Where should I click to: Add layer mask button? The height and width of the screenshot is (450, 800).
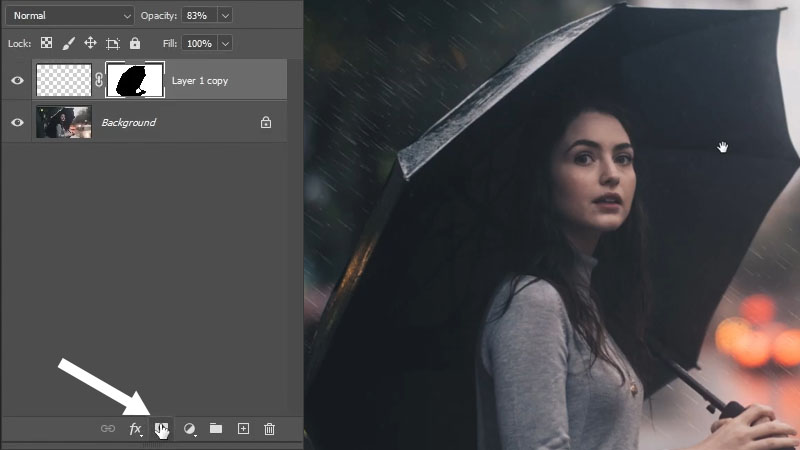click(x=161, y=429)
